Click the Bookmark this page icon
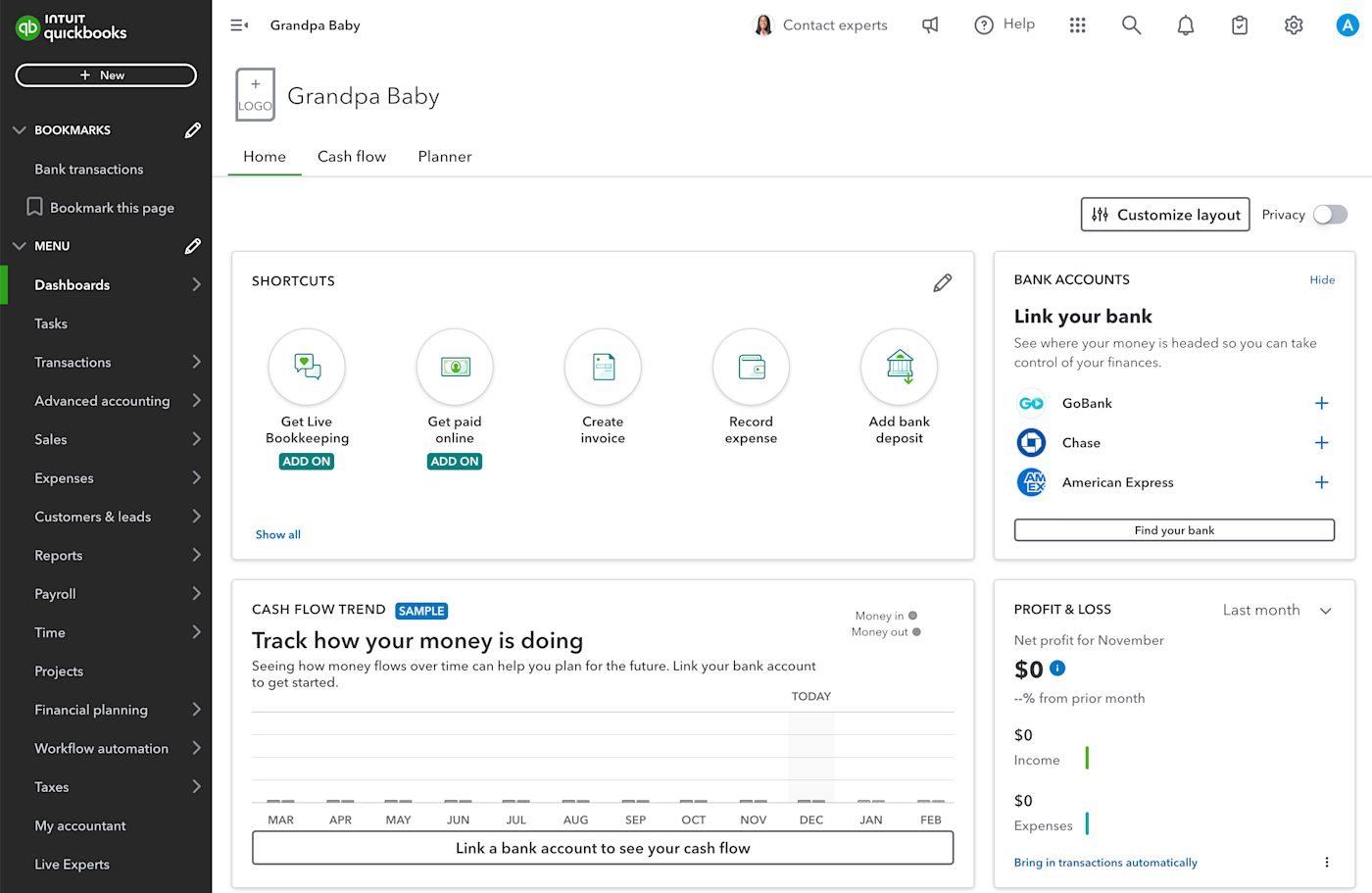This screenshot has width=1372, height=893. [35, 207]
